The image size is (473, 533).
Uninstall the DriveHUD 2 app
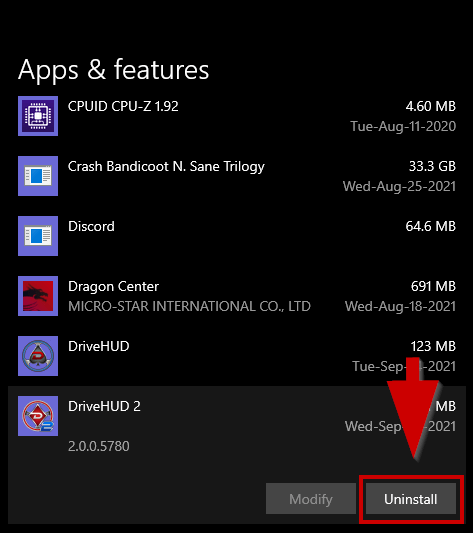[x=411, y=499]
